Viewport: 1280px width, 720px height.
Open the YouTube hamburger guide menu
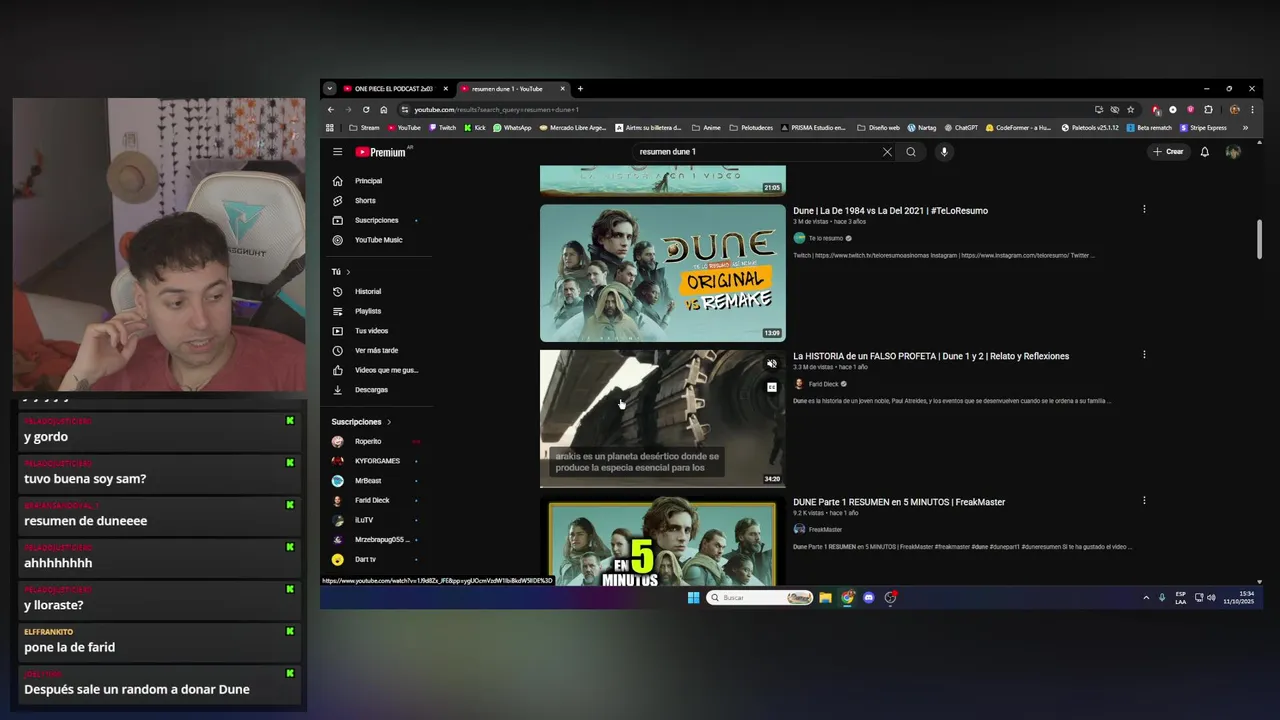pyautogui.click(x=337, y=152)
